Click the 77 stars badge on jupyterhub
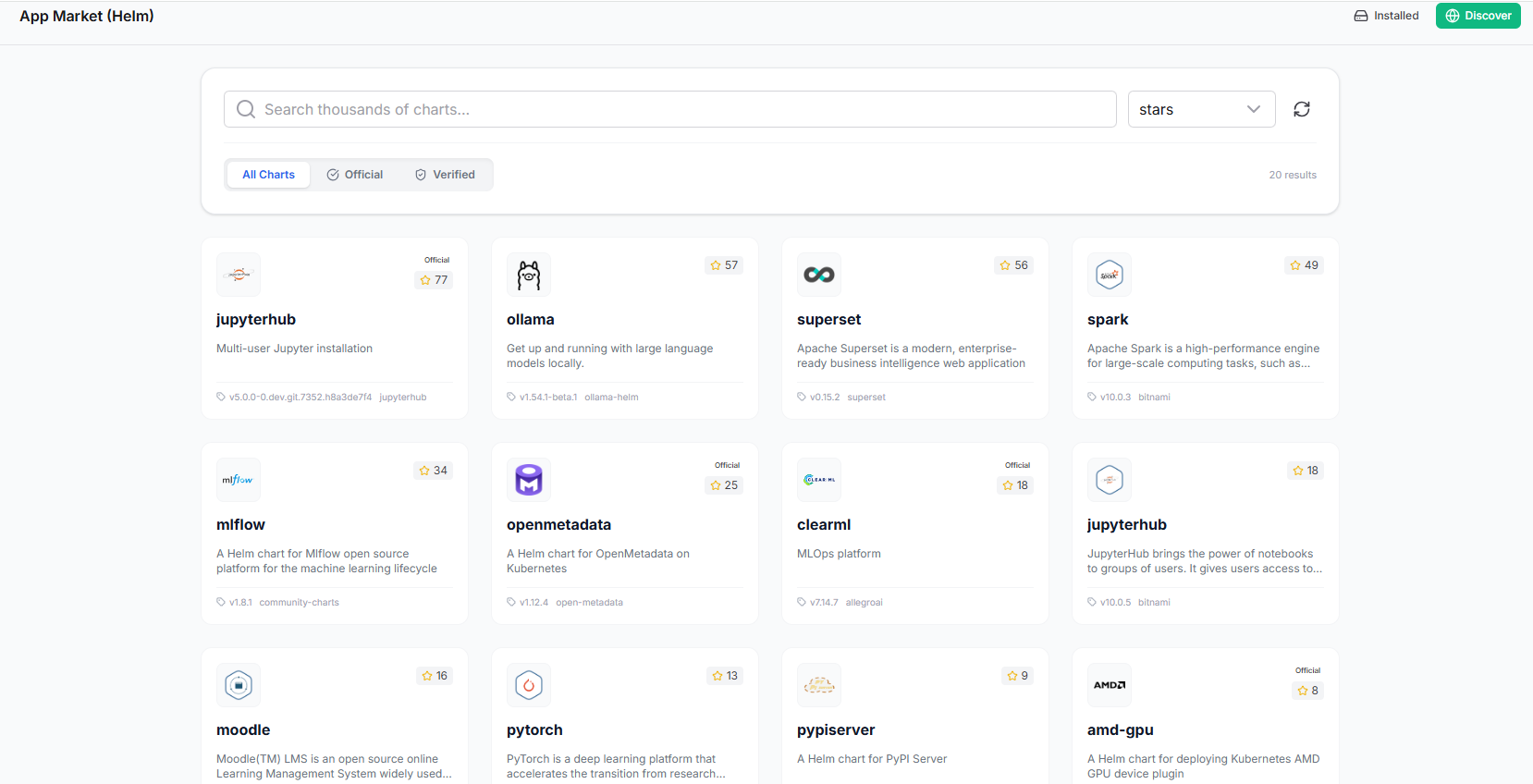 pos(434,280)
